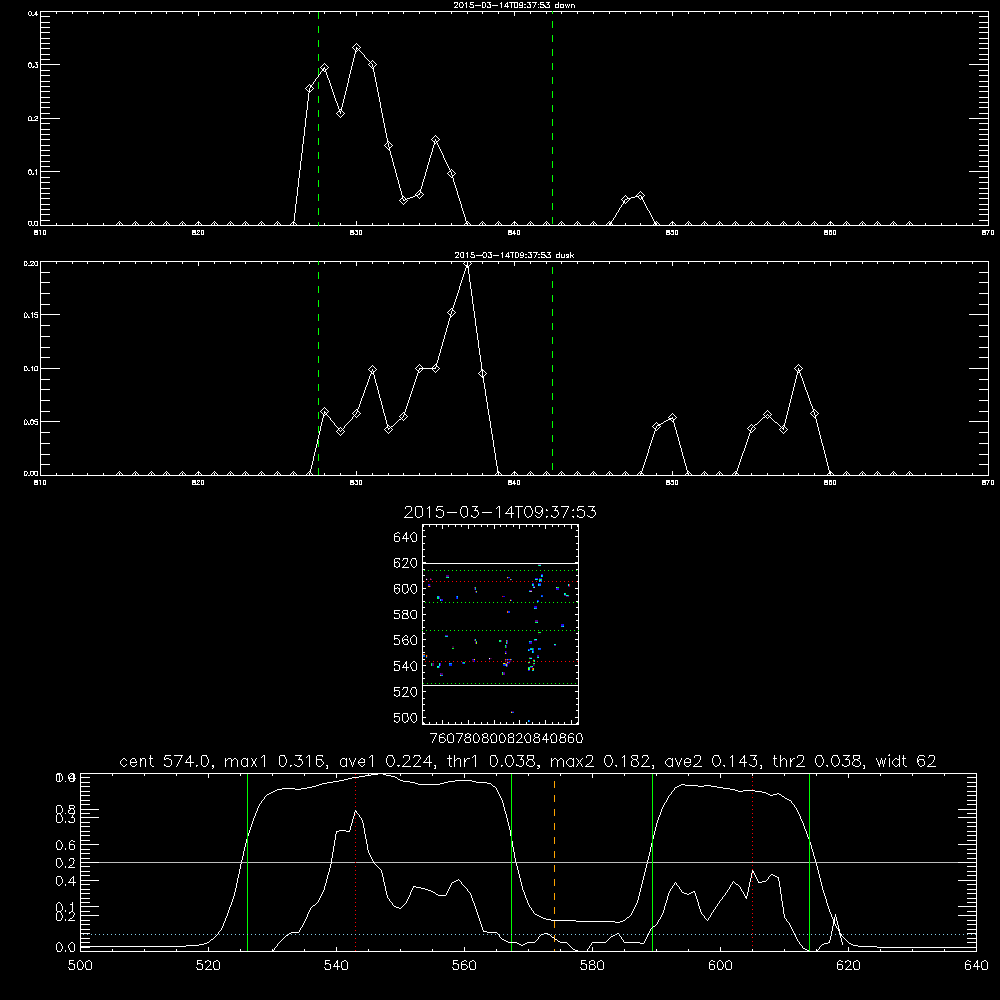Click the "560" x-axis label of bottom plot

pos(464,965)
